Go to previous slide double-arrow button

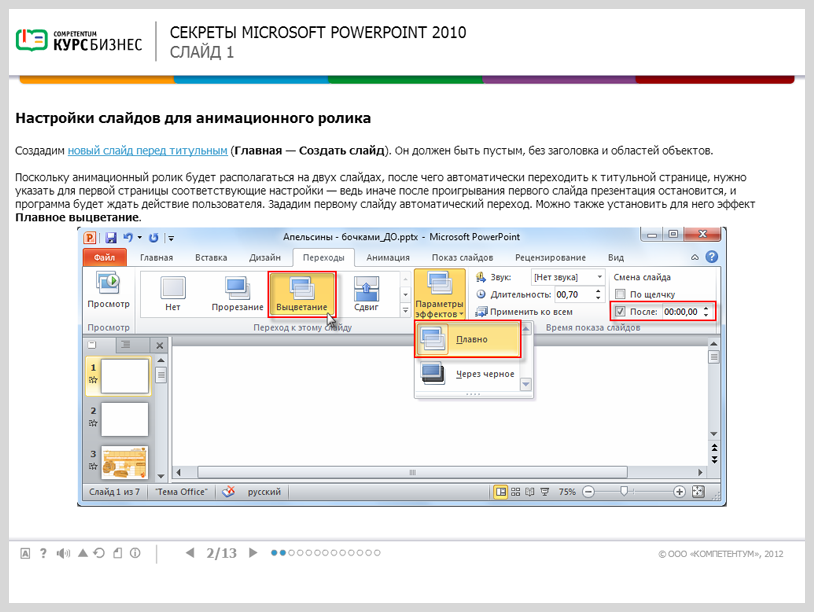click(x=714, y=447)
